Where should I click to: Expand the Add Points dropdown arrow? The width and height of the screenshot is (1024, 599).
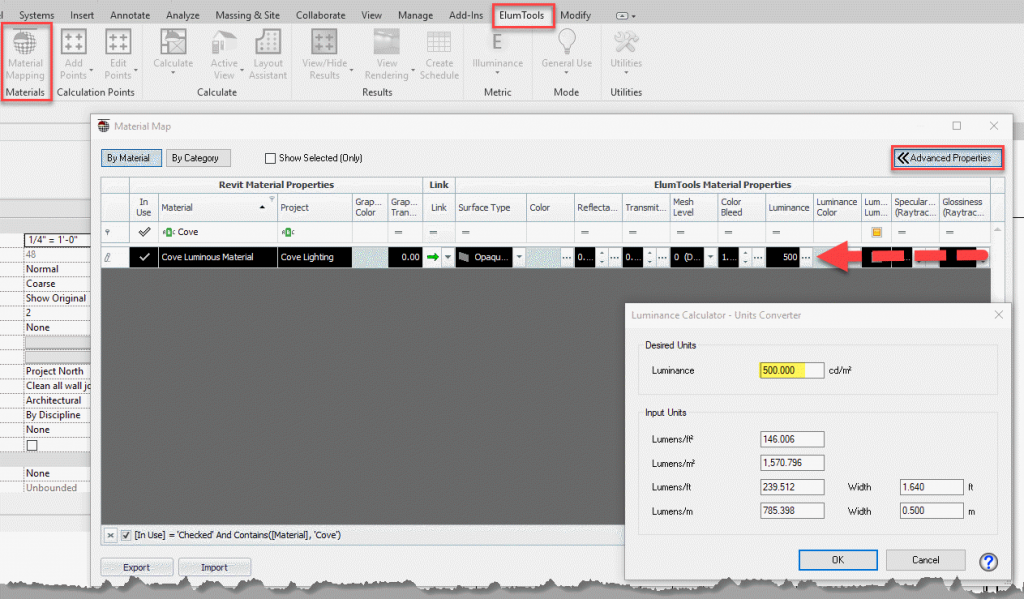coord(91,71)
